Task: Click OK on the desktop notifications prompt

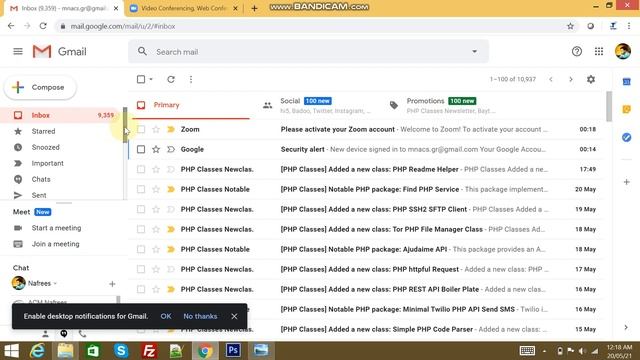Action: pos(166,316)
